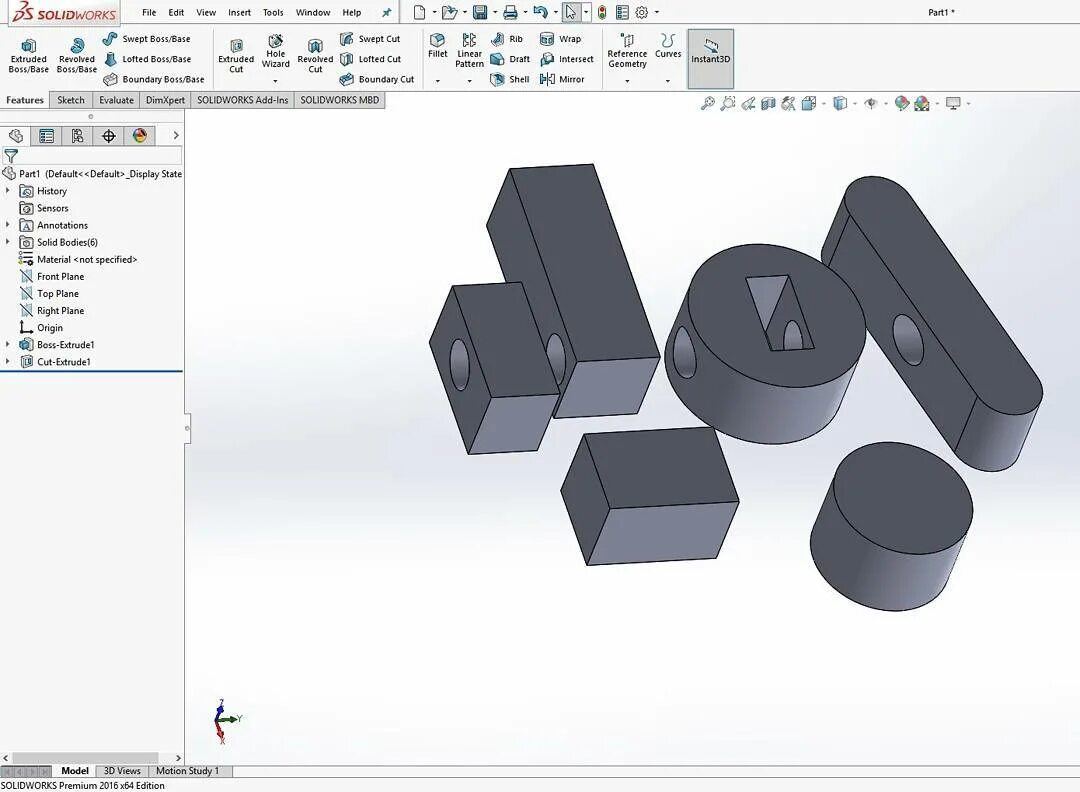The width and height of the screenshot is (1080, 792).
Task: Click Zoom to Fit in view toolbar
Action: [707, 103]
